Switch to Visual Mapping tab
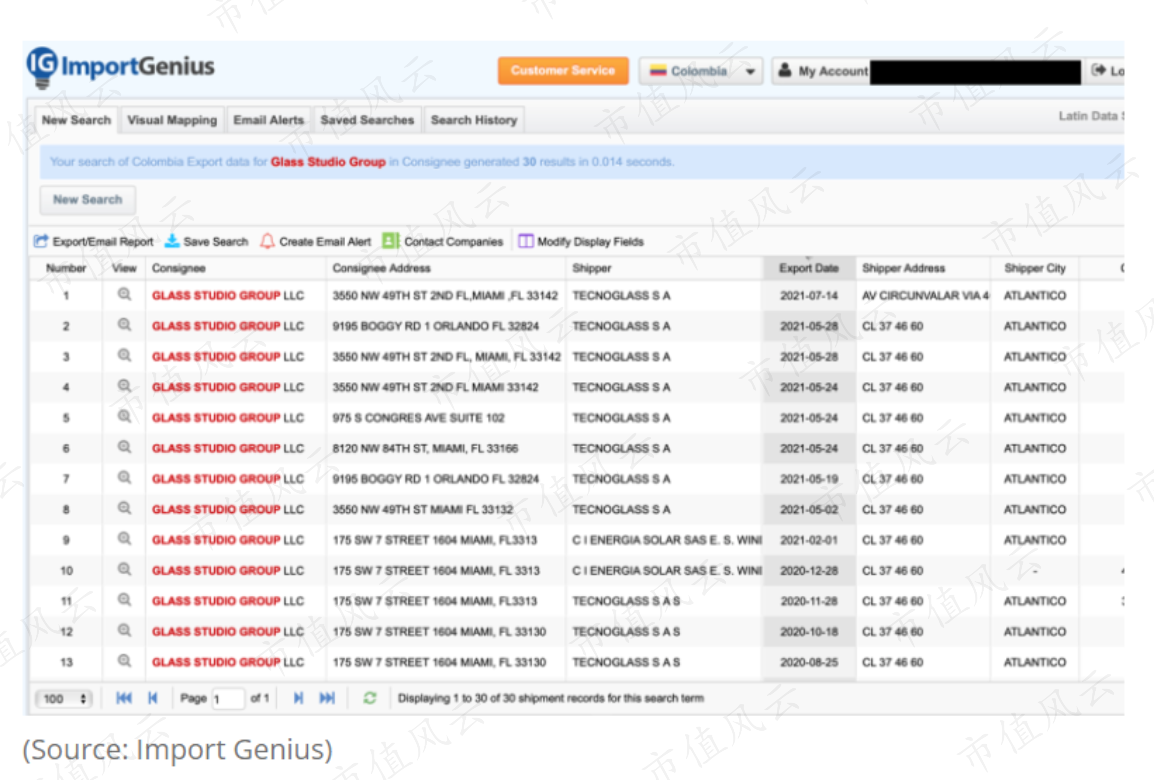The image size is (1154, 780). (x=172, y=120)
